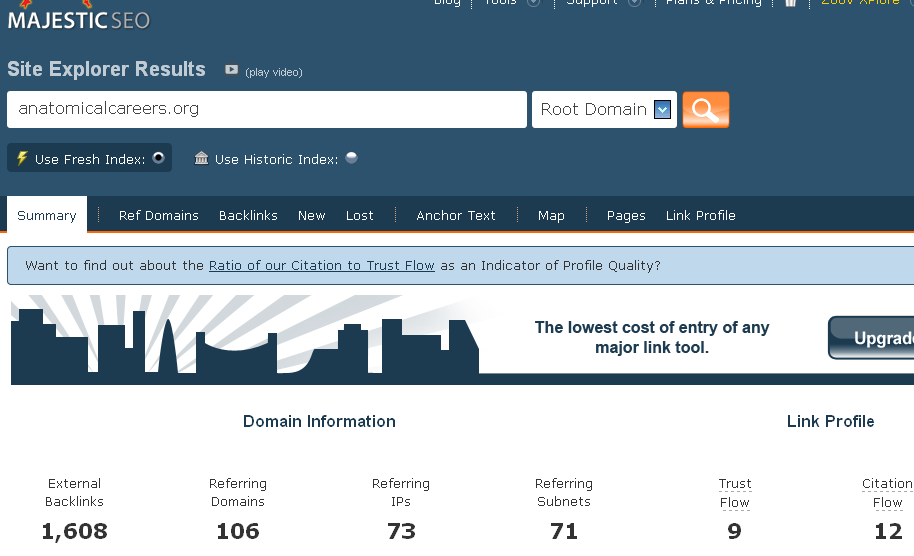Click the Trust Flow label
Viewport: 914px width, 556px height.
click(x=734, y=493)
